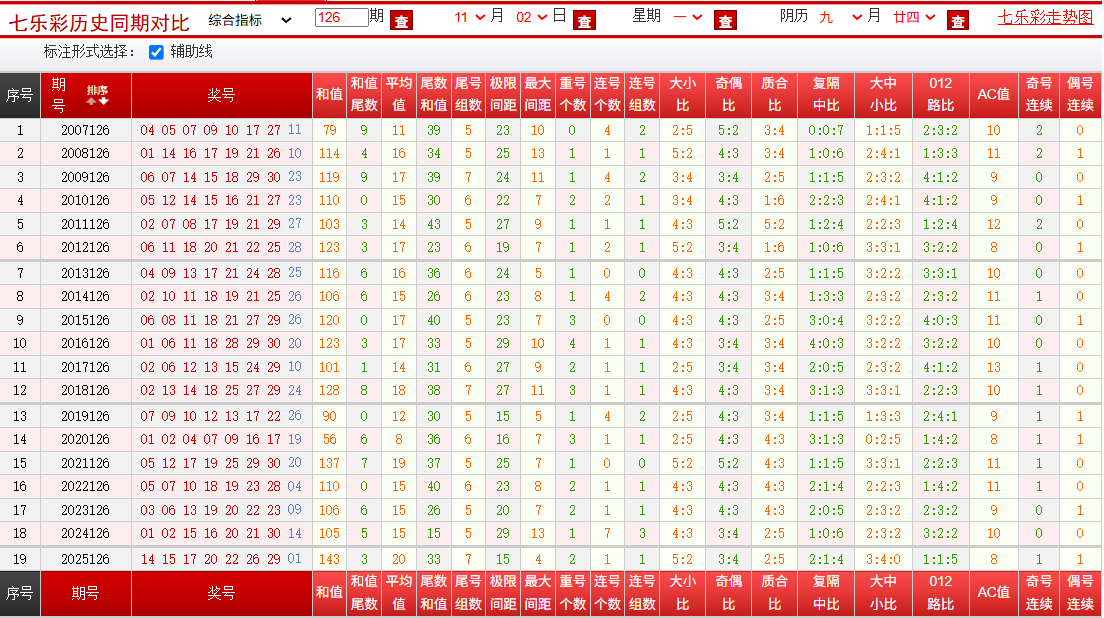Select the period cell 2019126

pos(85,416)
